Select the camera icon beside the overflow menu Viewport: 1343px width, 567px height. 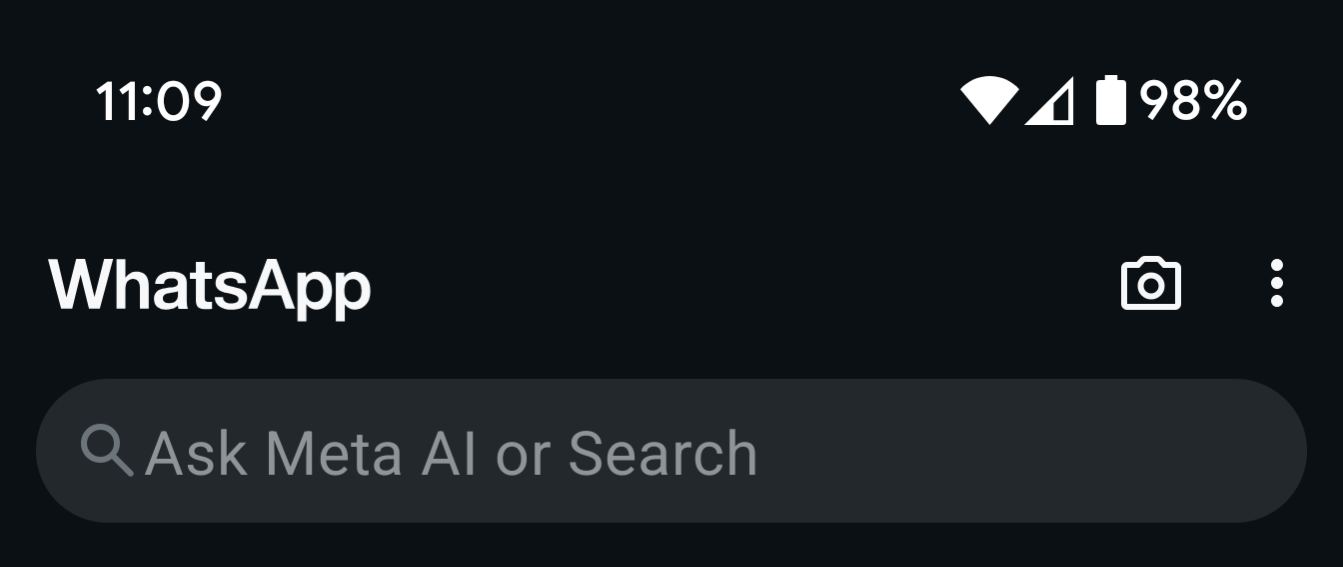pyautogui.click(x=1150, y=284)
